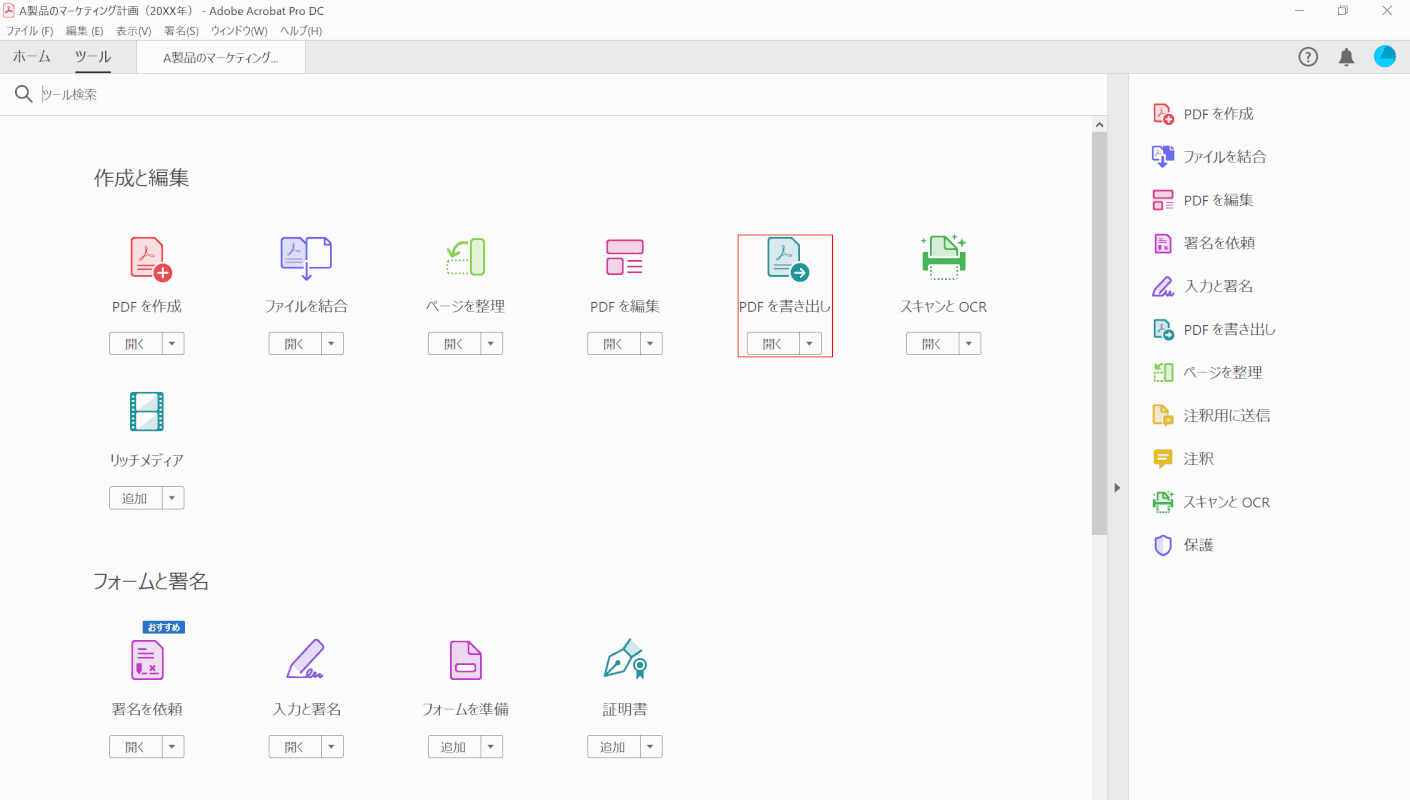Image resolution: width=1410 pixels, height=800 pixels.
Task: Select 注釈 in right sidebar
Action: click(x=1183, y=459)
